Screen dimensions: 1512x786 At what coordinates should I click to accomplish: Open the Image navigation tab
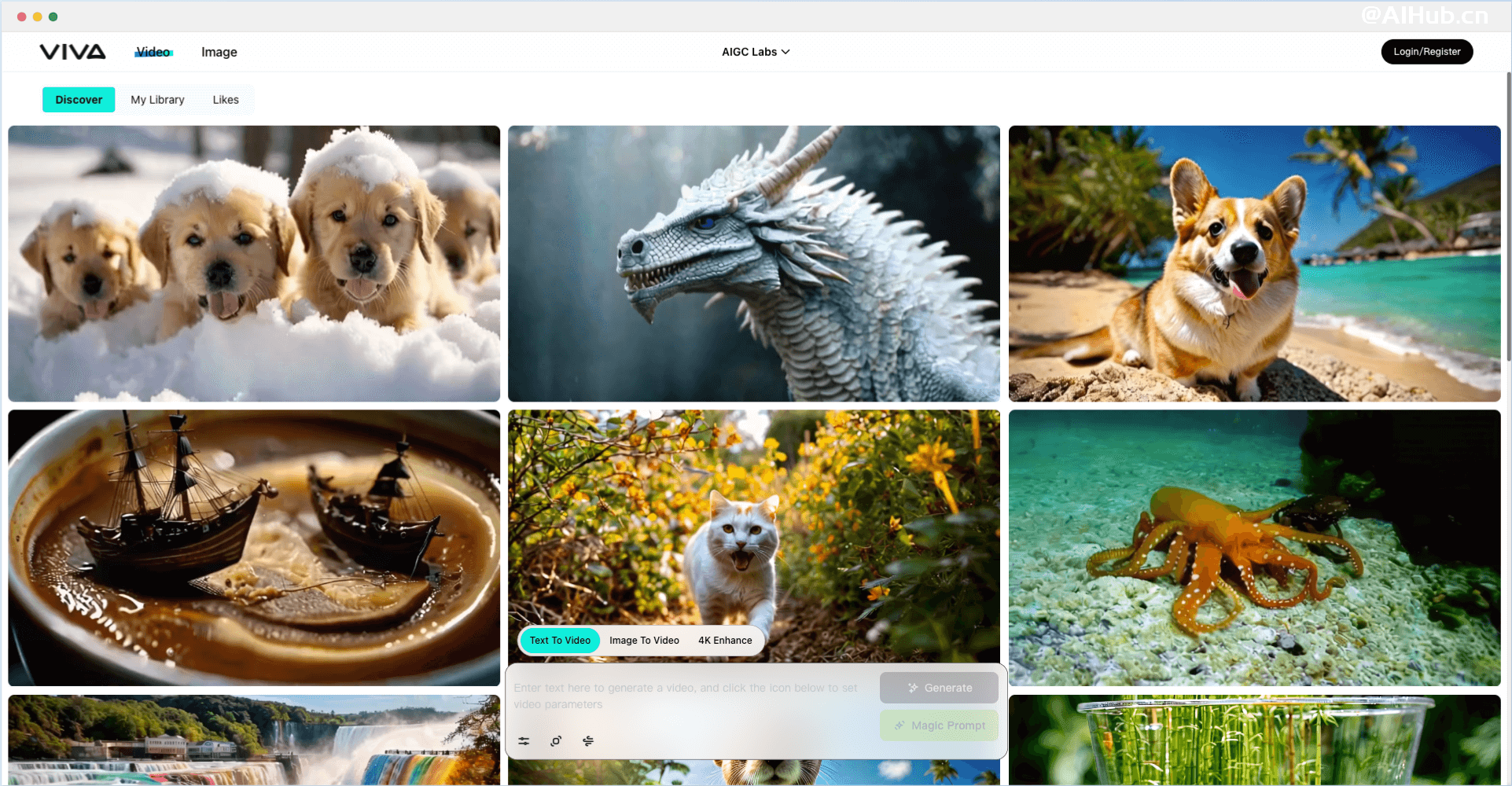coord(219,52)
